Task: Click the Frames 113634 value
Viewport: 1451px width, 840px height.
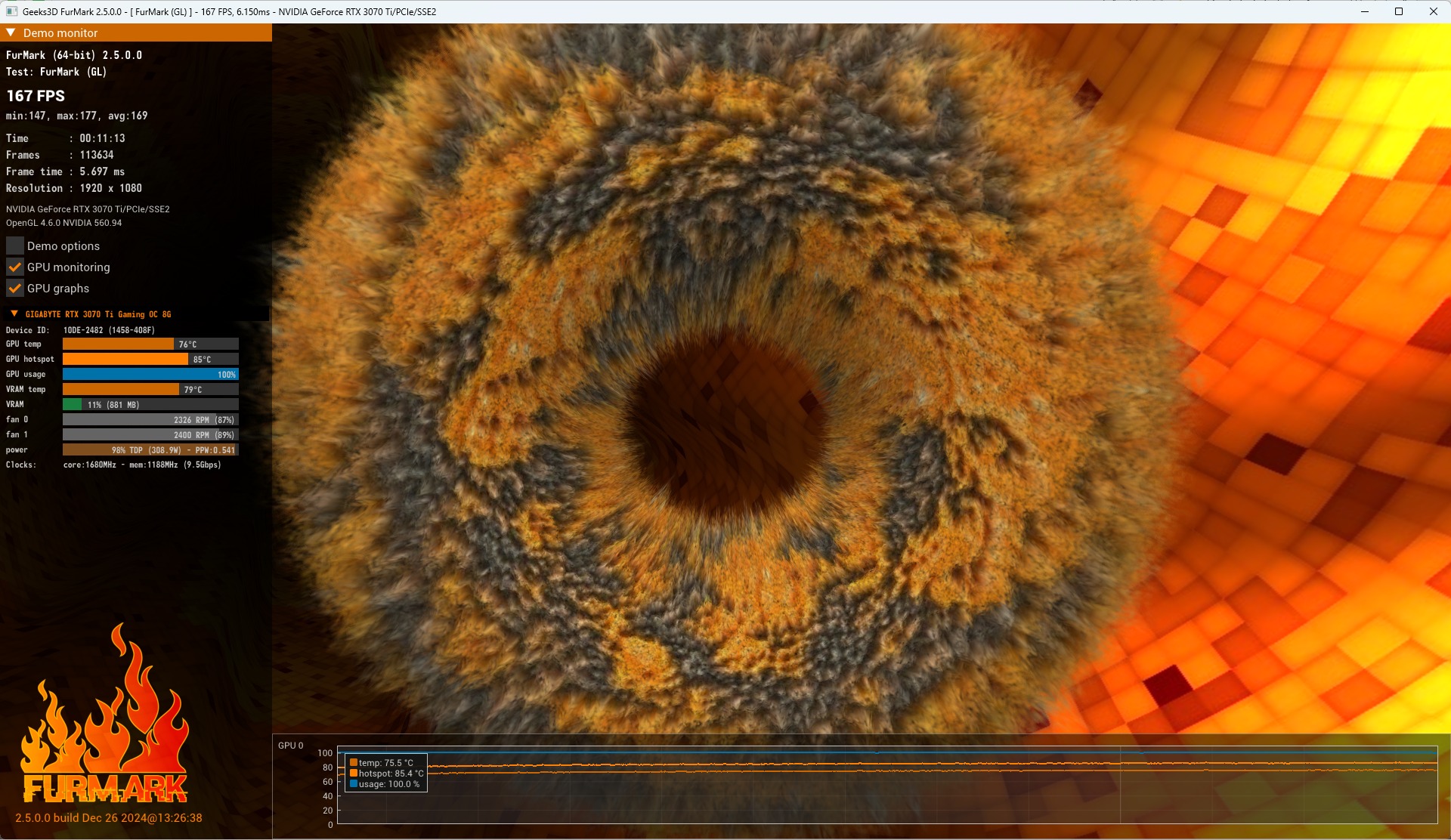Action: 97,155
